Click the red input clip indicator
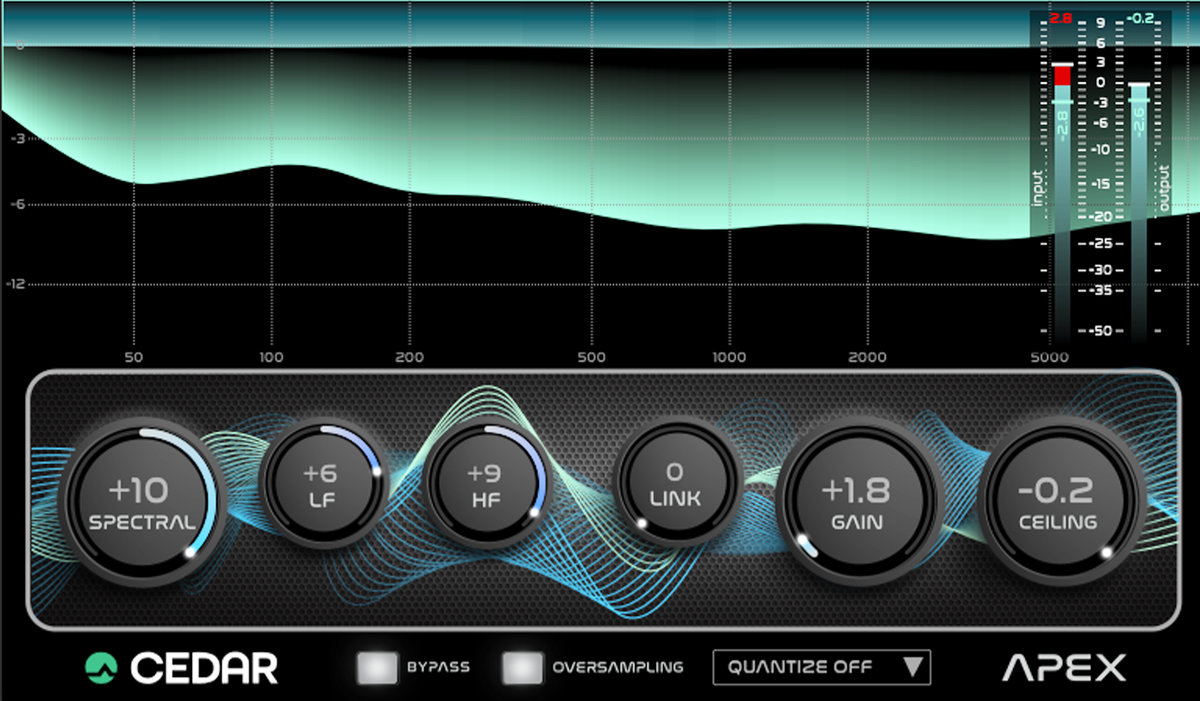Image resolution: width=1200 pixels, height=701 pixels. coord(1062,75)
